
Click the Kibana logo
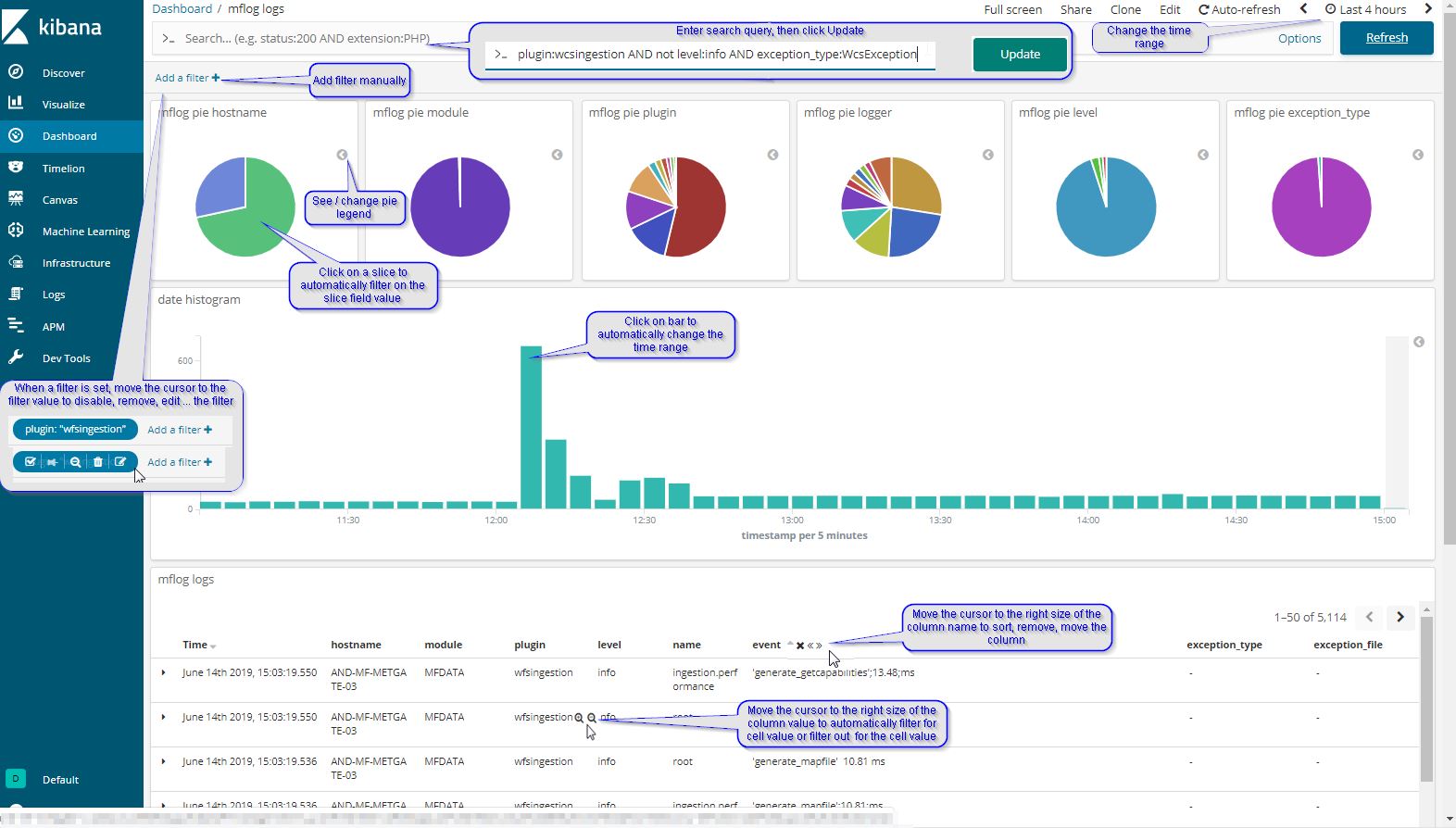53,27
